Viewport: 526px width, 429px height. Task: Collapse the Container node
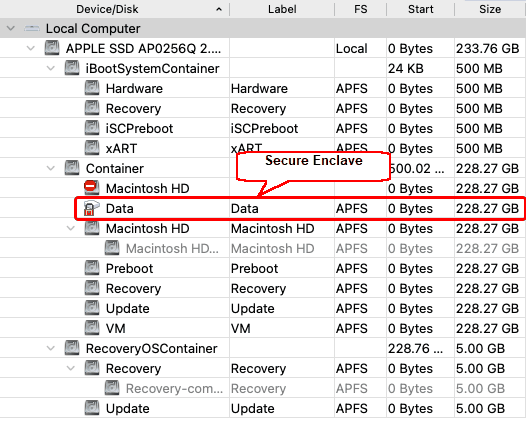point(51,168)
